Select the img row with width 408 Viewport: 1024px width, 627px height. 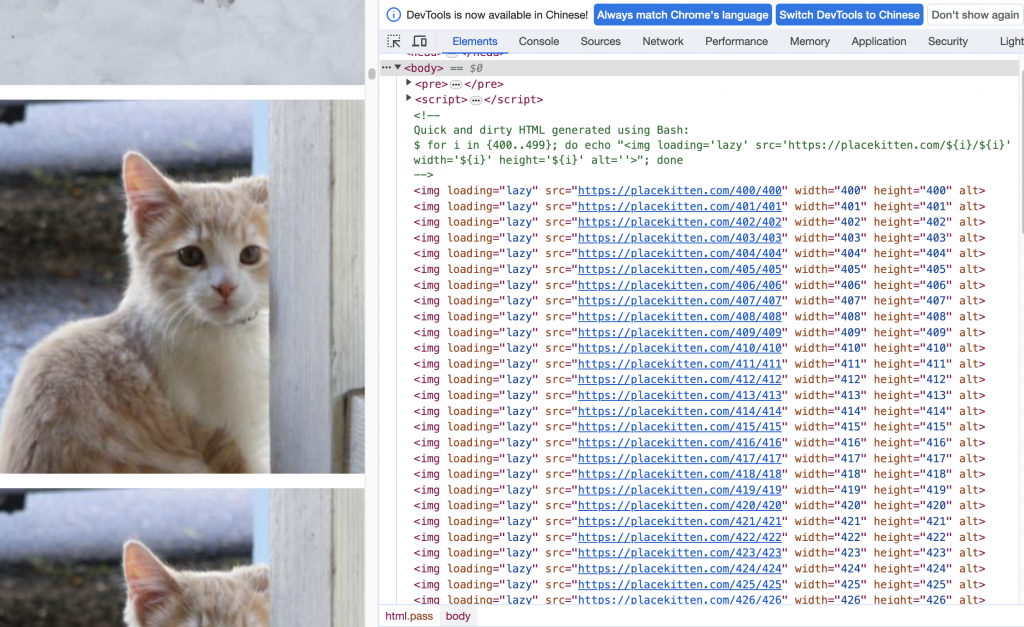699,317
